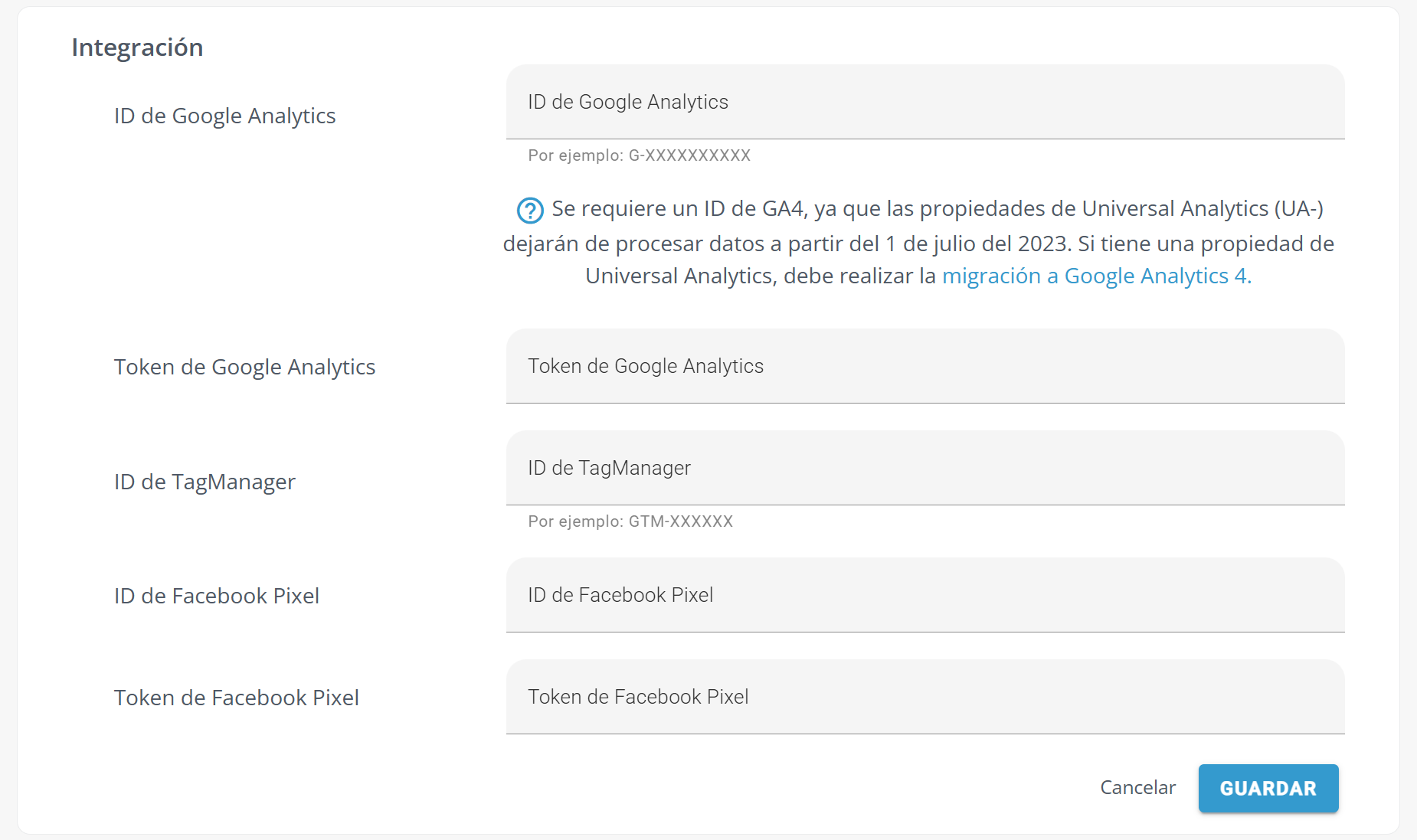
Task: Focus the Token de Google Analytics field
Action: point(925,366)
